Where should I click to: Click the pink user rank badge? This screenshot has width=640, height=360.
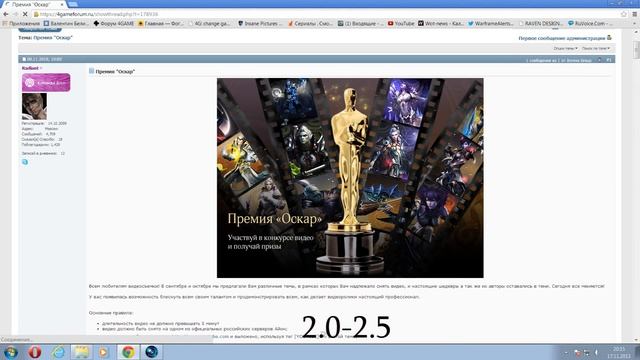(x=46, y=82)
